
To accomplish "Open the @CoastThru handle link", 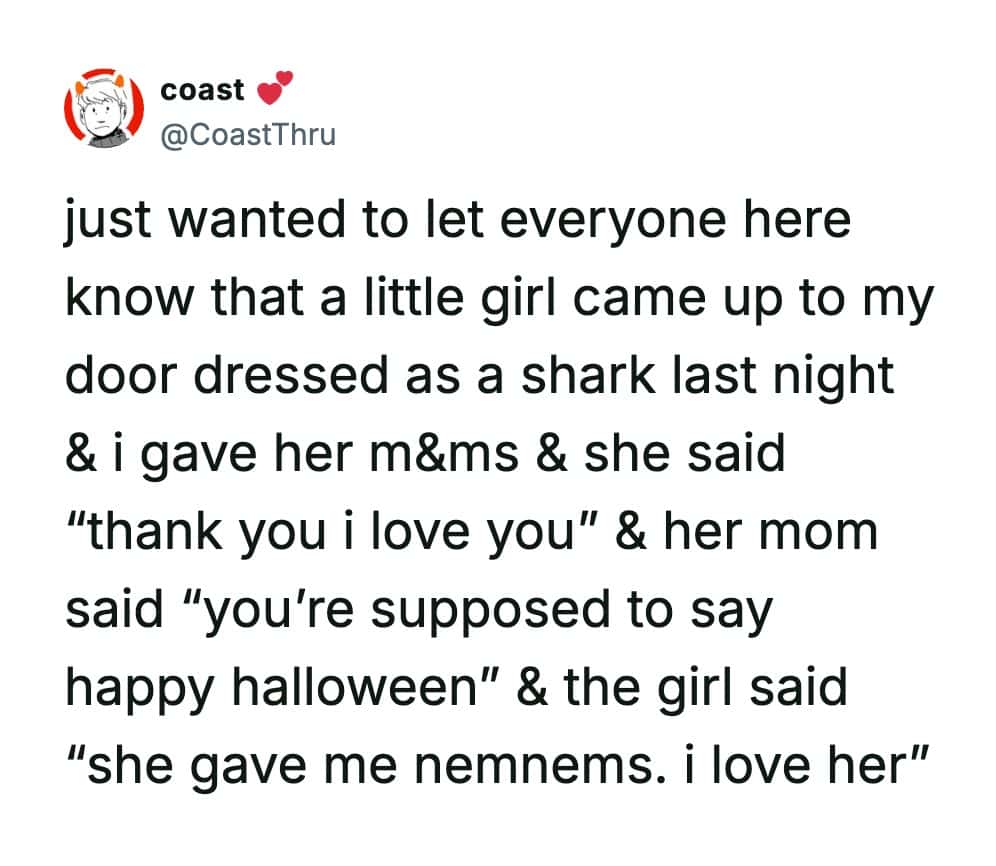I will 248,133.
